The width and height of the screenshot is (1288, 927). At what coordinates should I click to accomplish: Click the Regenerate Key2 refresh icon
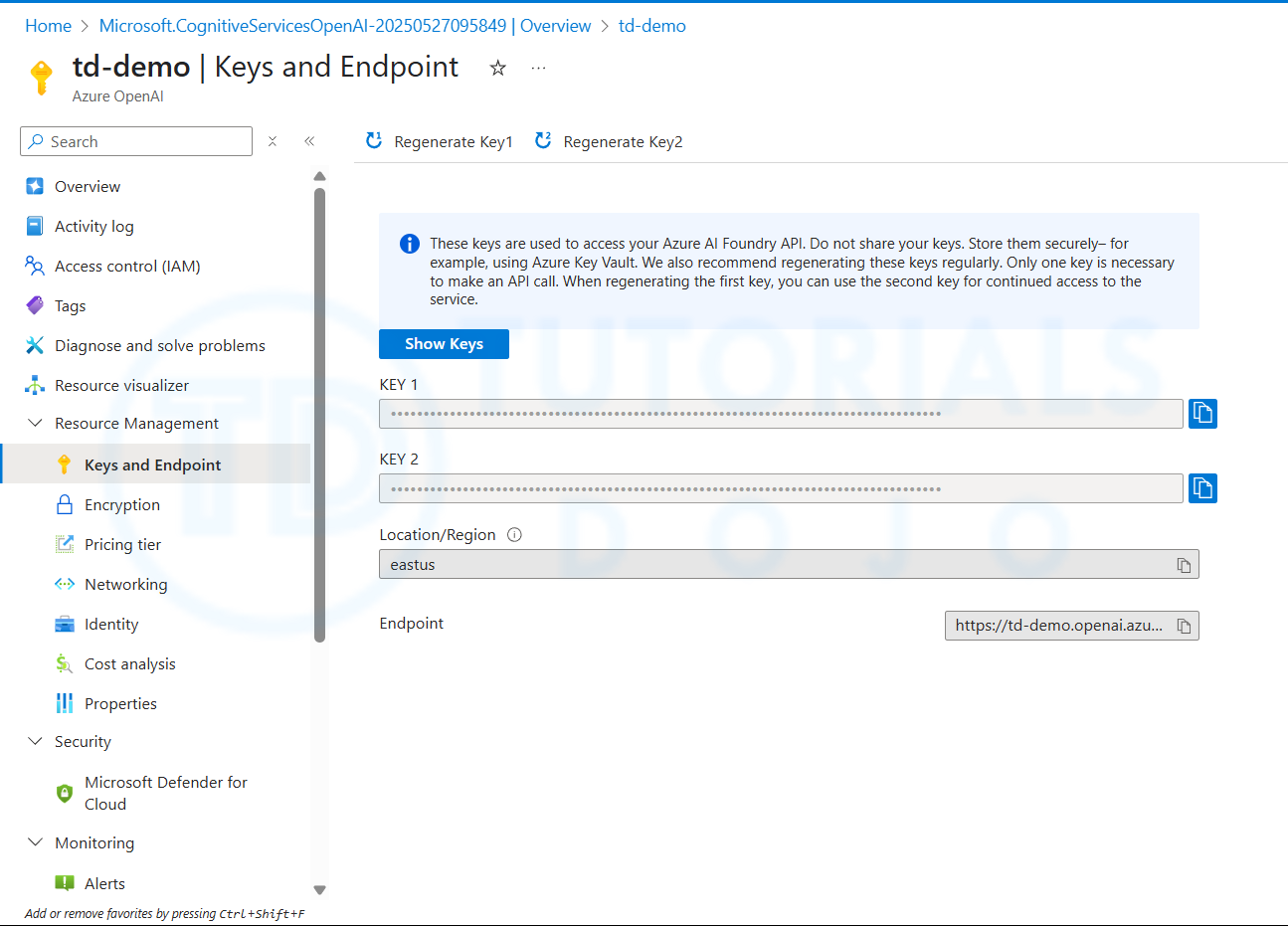[543, 140]
